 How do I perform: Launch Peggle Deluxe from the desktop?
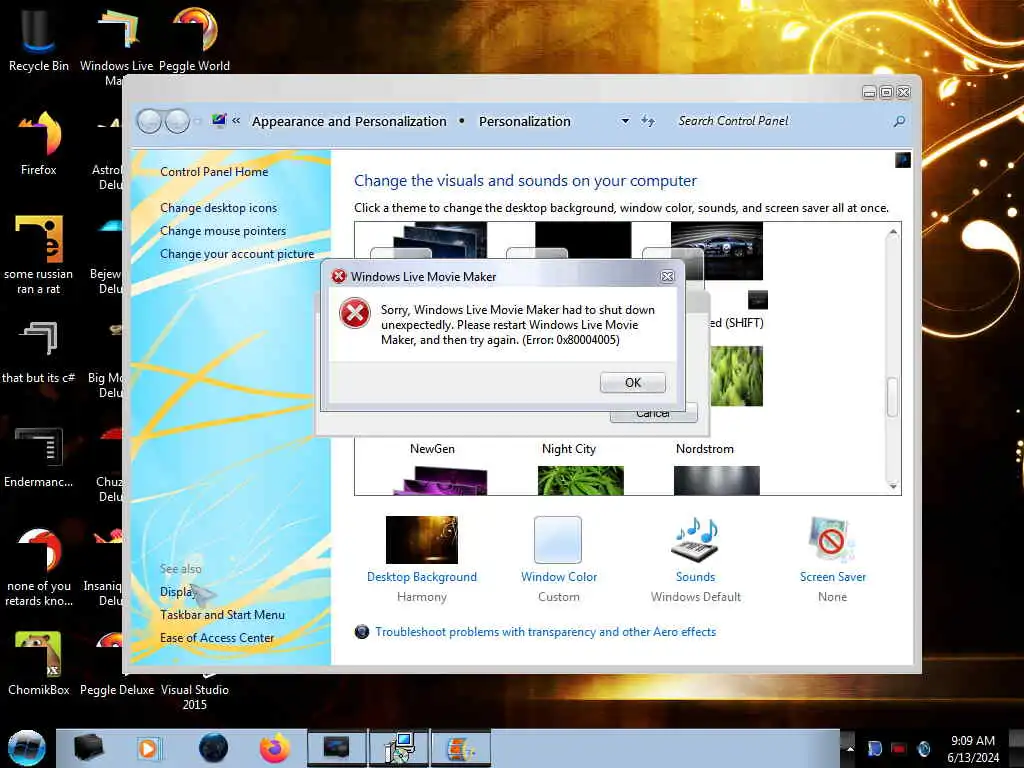[116, 690]
